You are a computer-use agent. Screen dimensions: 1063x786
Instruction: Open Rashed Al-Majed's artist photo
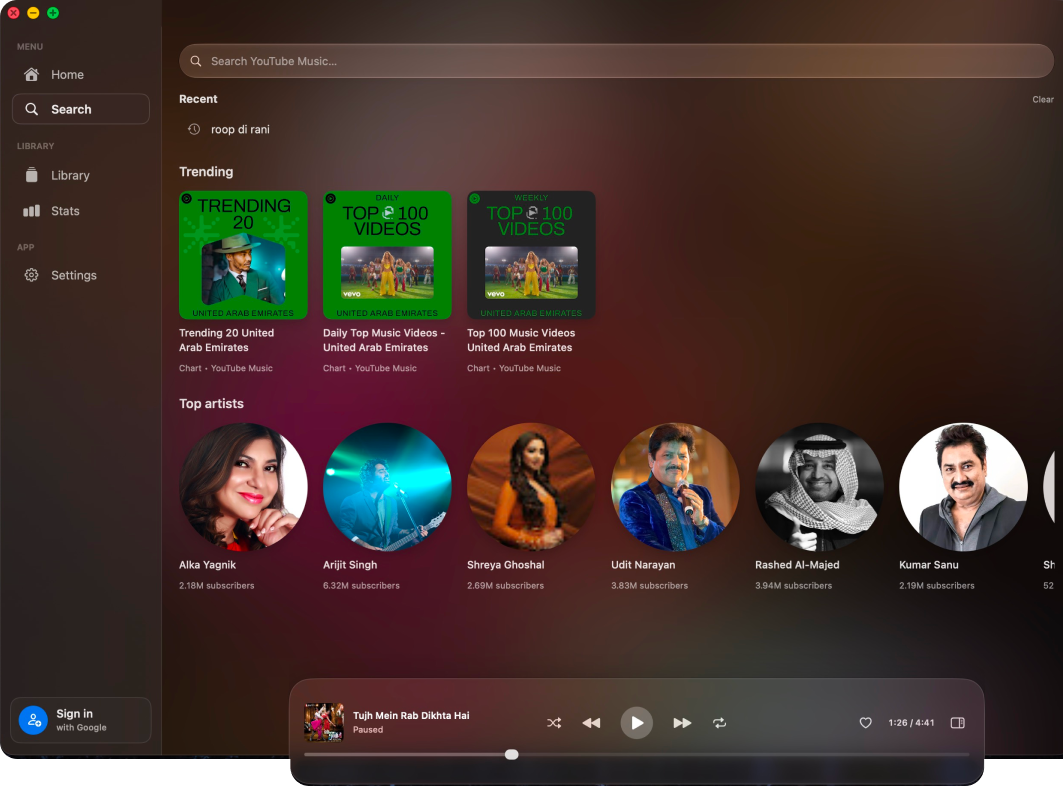tap(819, 487)
